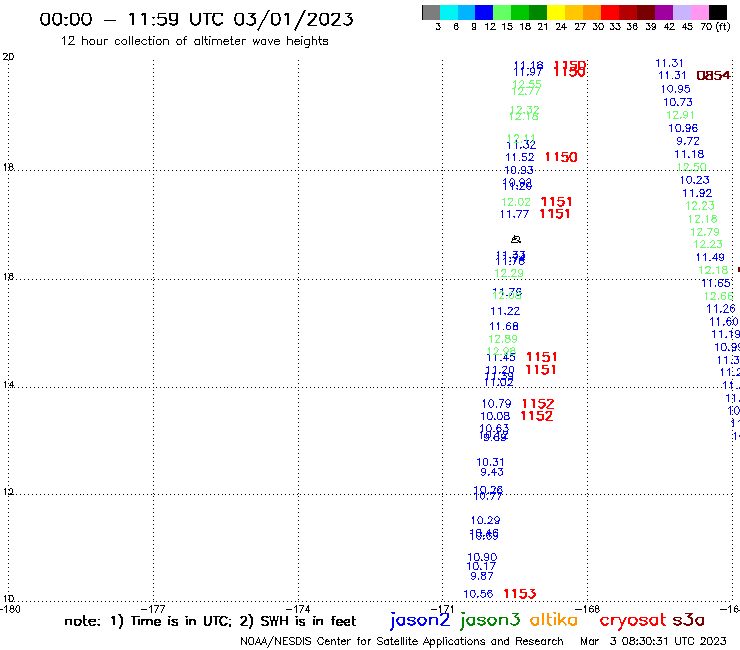Click the green value "12.89"

click(x=503, y=339)
